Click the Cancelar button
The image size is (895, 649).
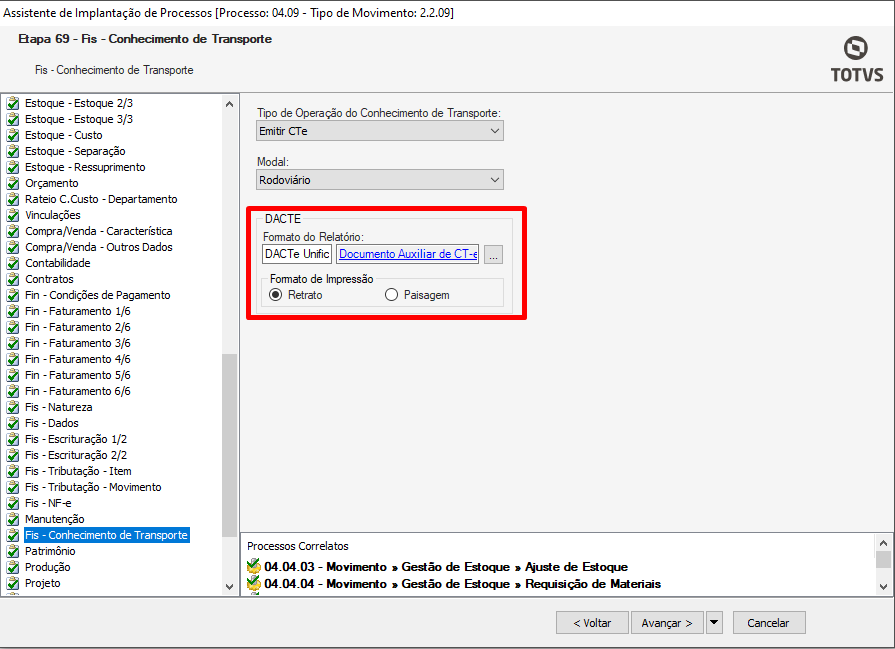[769, 623]
